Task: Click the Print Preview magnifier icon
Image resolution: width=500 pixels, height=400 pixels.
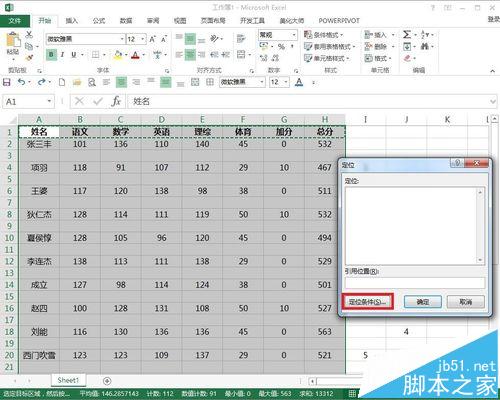Action: 92,82
